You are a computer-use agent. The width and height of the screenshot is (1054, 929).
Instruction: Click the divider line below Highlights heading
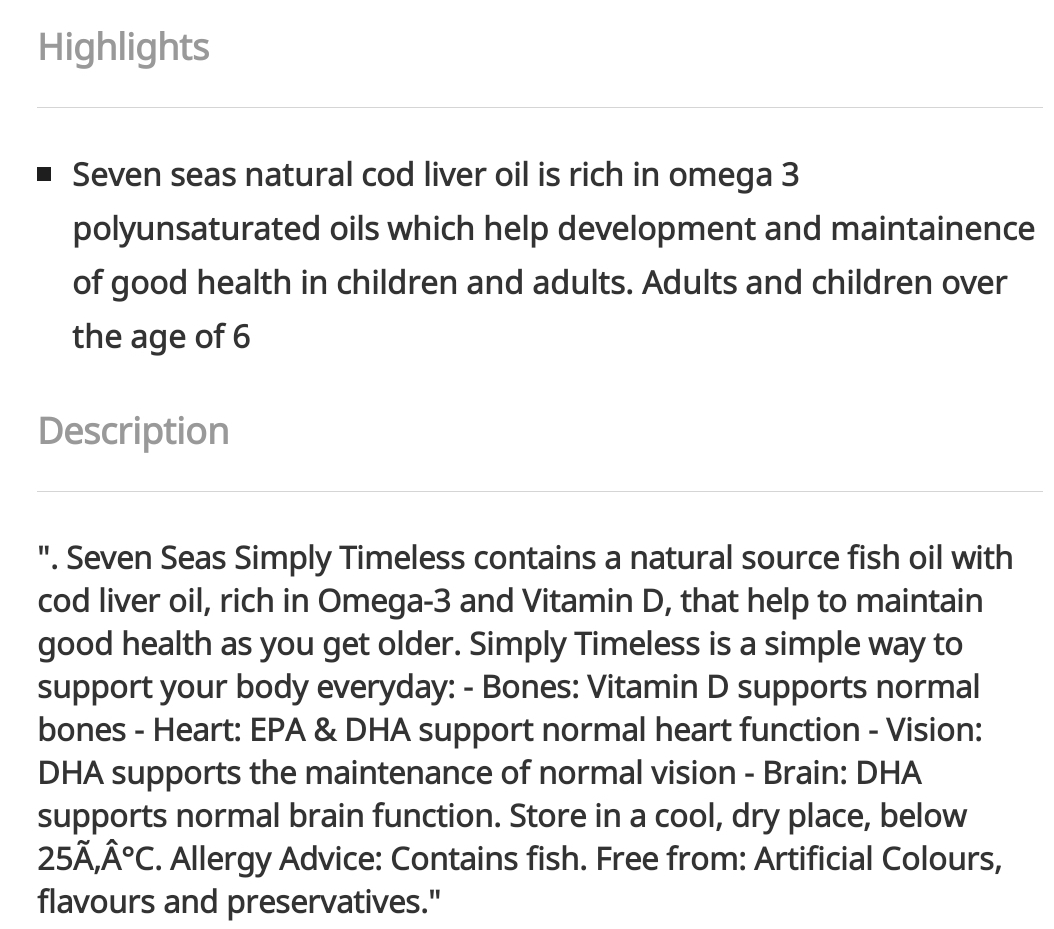tap(540, 107)
